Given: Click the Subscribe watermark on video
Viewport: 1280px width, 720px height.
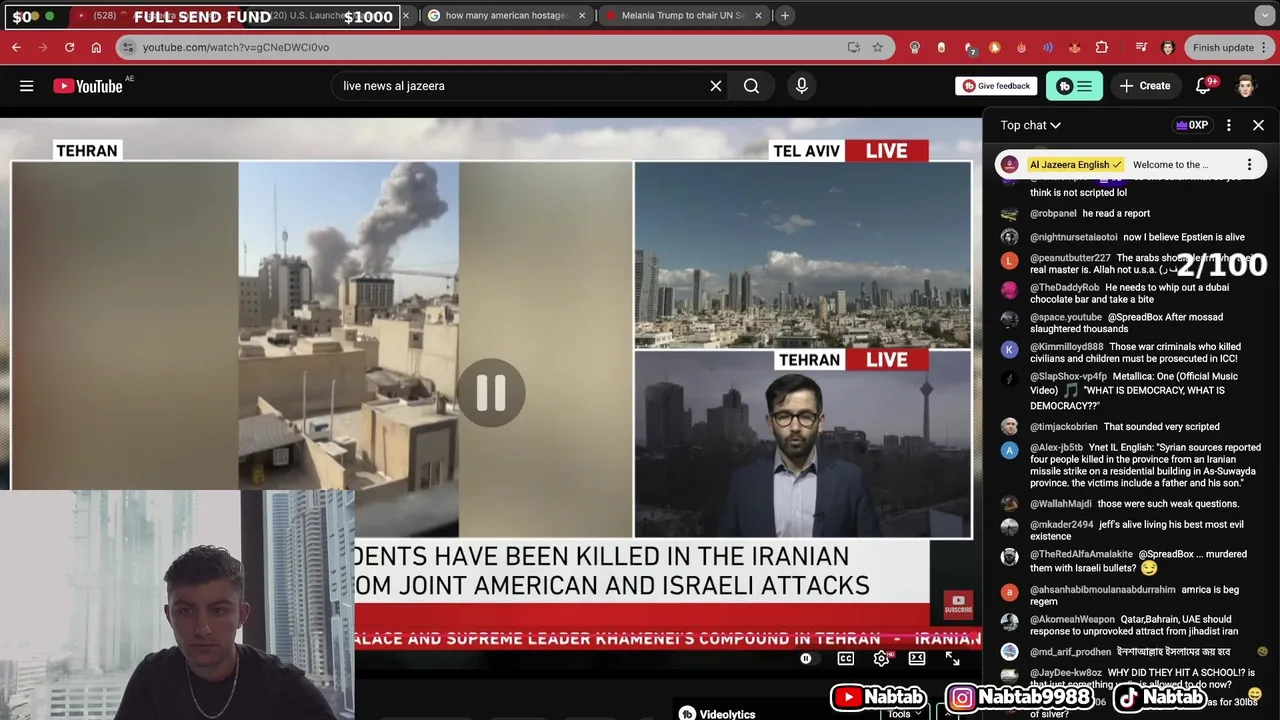Looking at the screenshot, I should pyautogui.click(x=958, y=604).
